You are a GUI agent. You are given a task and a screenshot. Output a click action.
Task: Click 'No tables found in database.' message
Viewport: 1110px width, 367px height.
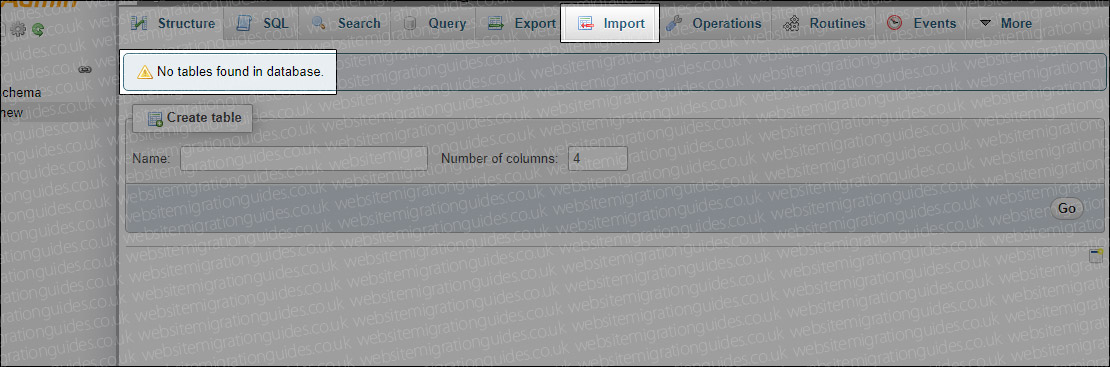(240, 72)
